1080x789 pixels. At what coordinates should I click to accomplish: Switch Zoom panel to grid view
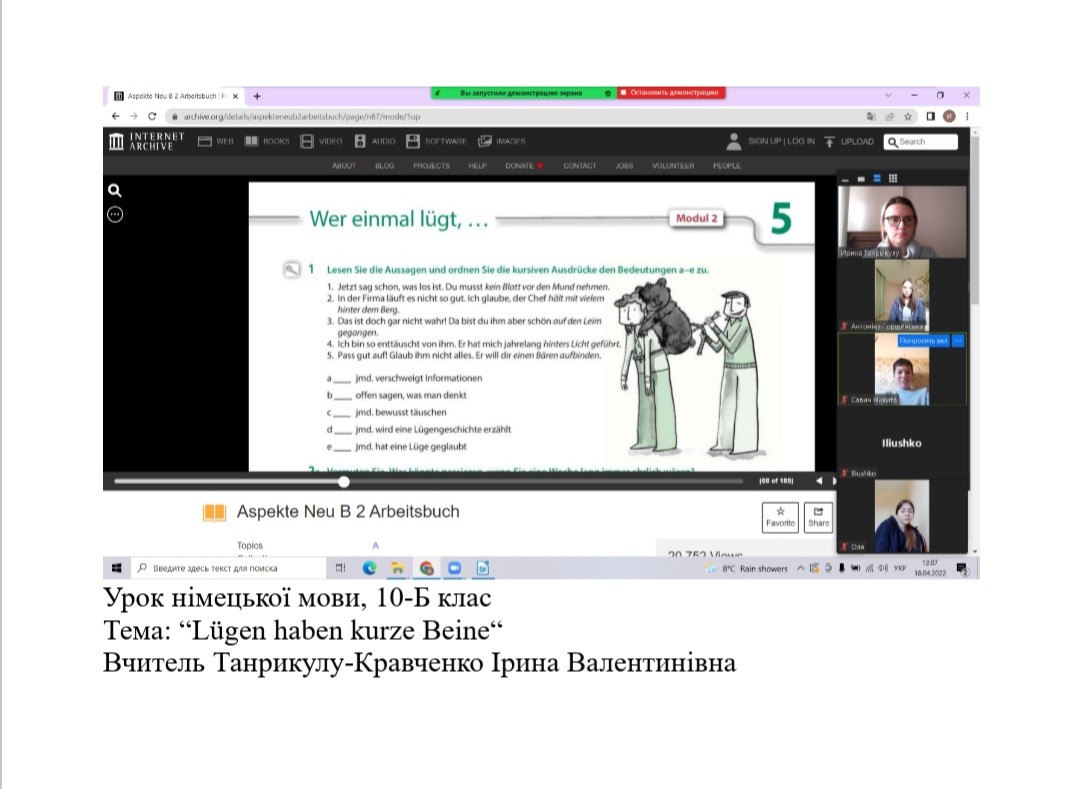[x=892, y=179]
